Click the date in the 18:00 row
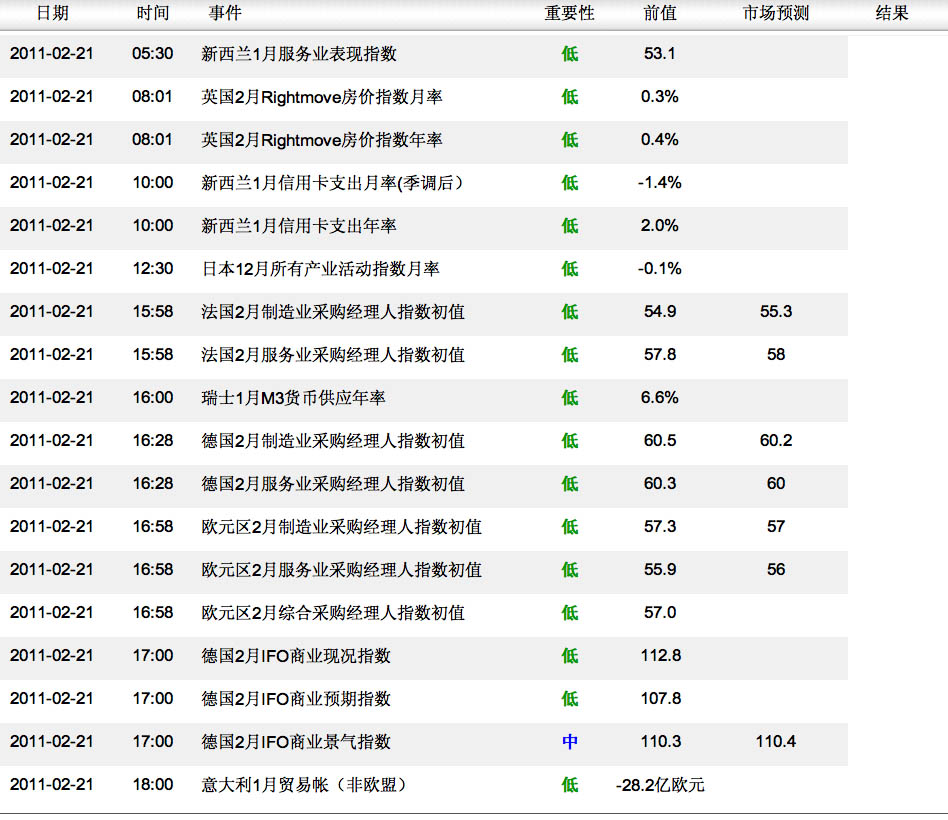The width and height of the screenshot is (948, 820). (x=51, y=784)
